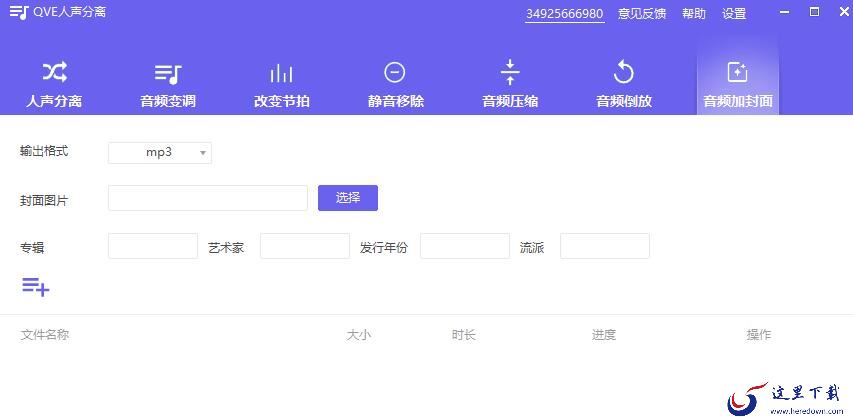This screenshot has width=853, height=419.
Task: Focus the 艺术家 artist input field
Action: 305,246
